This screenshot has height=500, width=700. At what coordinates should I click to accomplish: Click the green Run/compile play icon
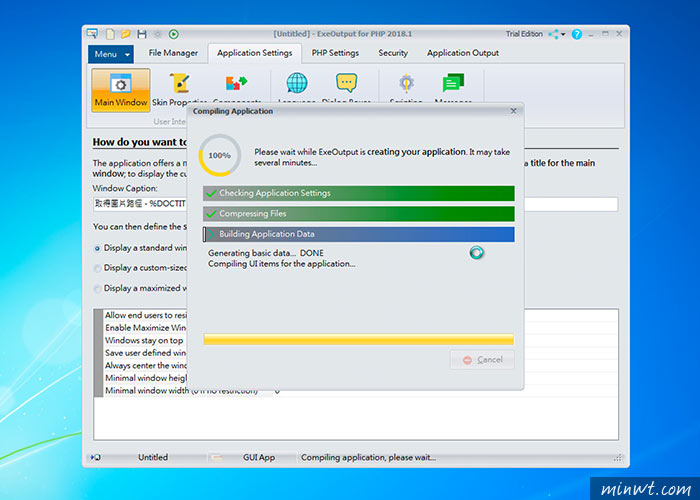[174, 34]
